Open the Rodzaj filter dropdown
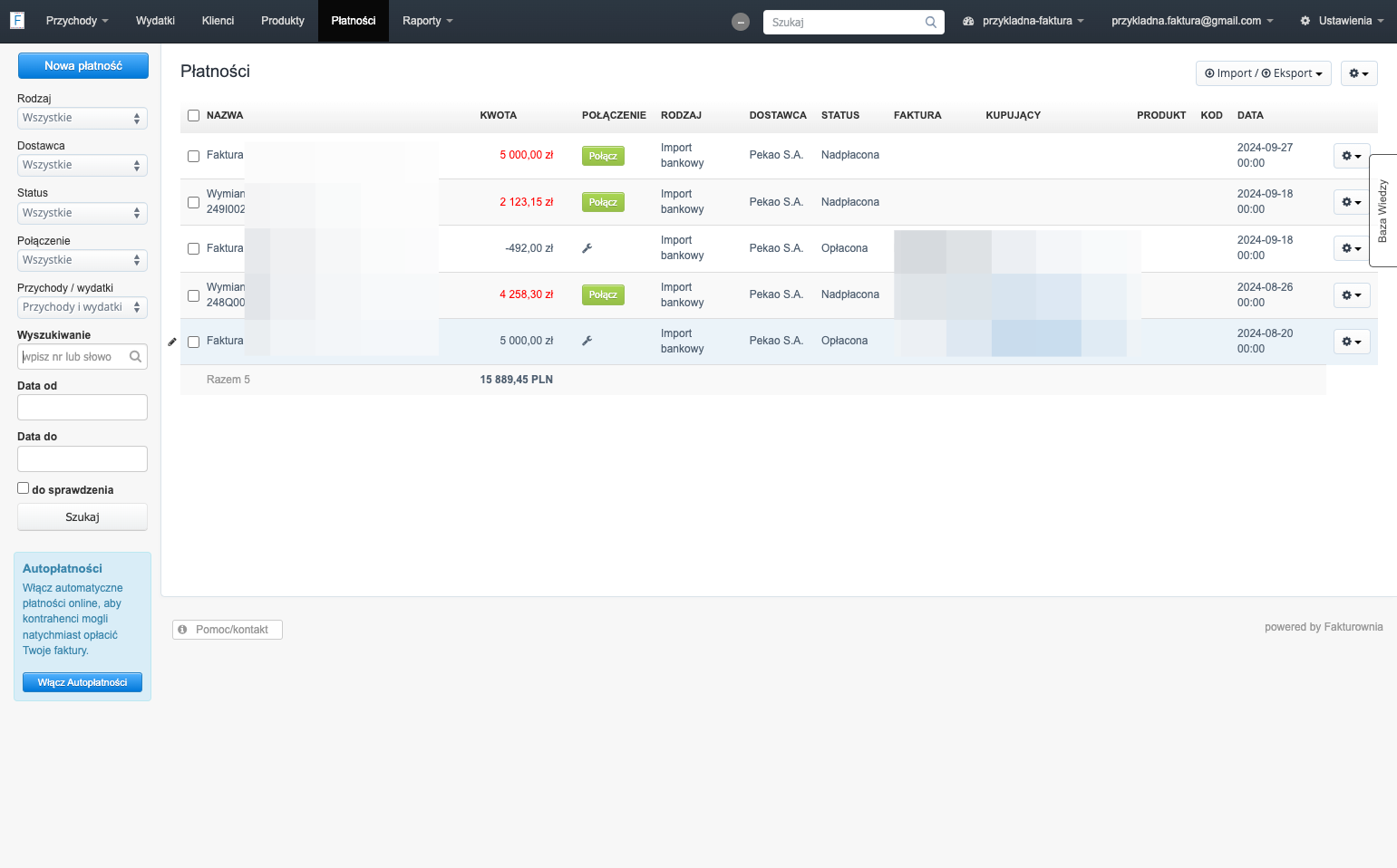This screenshot has width=1397, height=868. (82, 118)
